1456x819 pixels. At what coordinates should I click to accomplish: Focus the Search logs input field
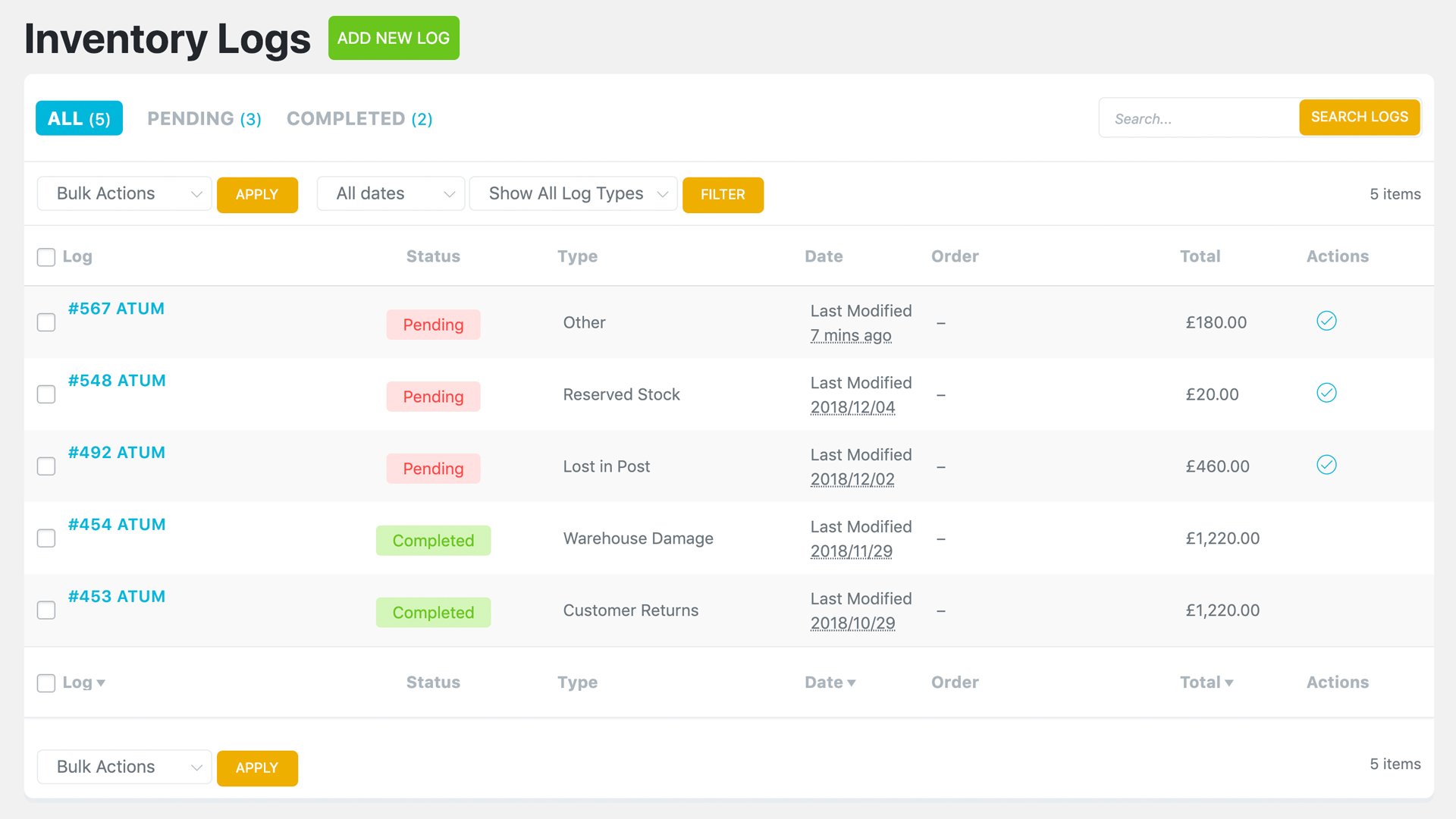click(x=1199, y=118)
